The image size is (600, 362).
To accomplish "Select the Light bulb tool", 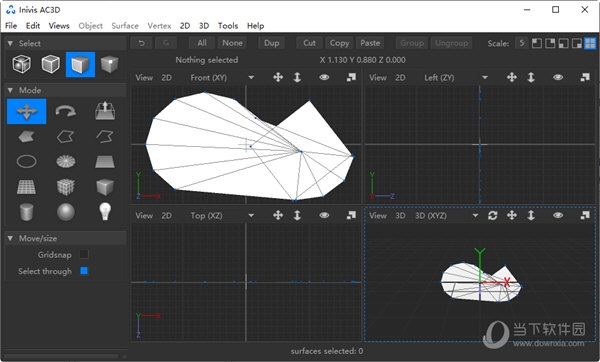I will tap(105, 212).
